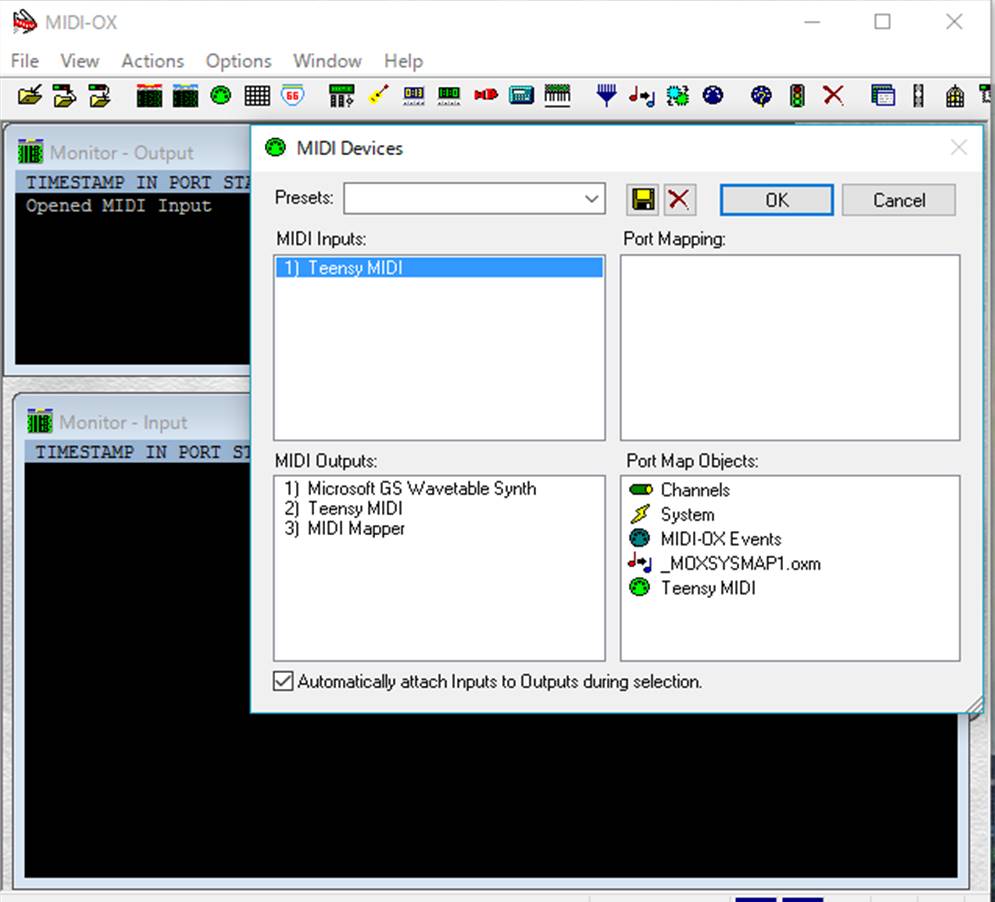This screenshot has width=995, height=902.
Task: Click the red X icon in main toolbar
Action: click(x=833, y=96)
